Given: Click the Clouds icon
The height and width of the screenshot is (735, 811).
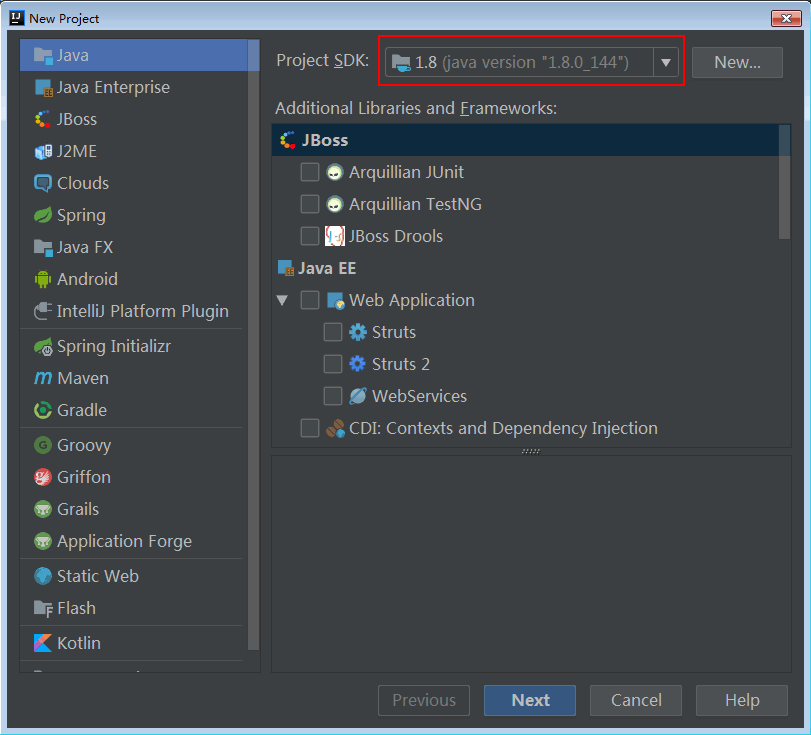Looking at the screenshot, I should (43, 183).
